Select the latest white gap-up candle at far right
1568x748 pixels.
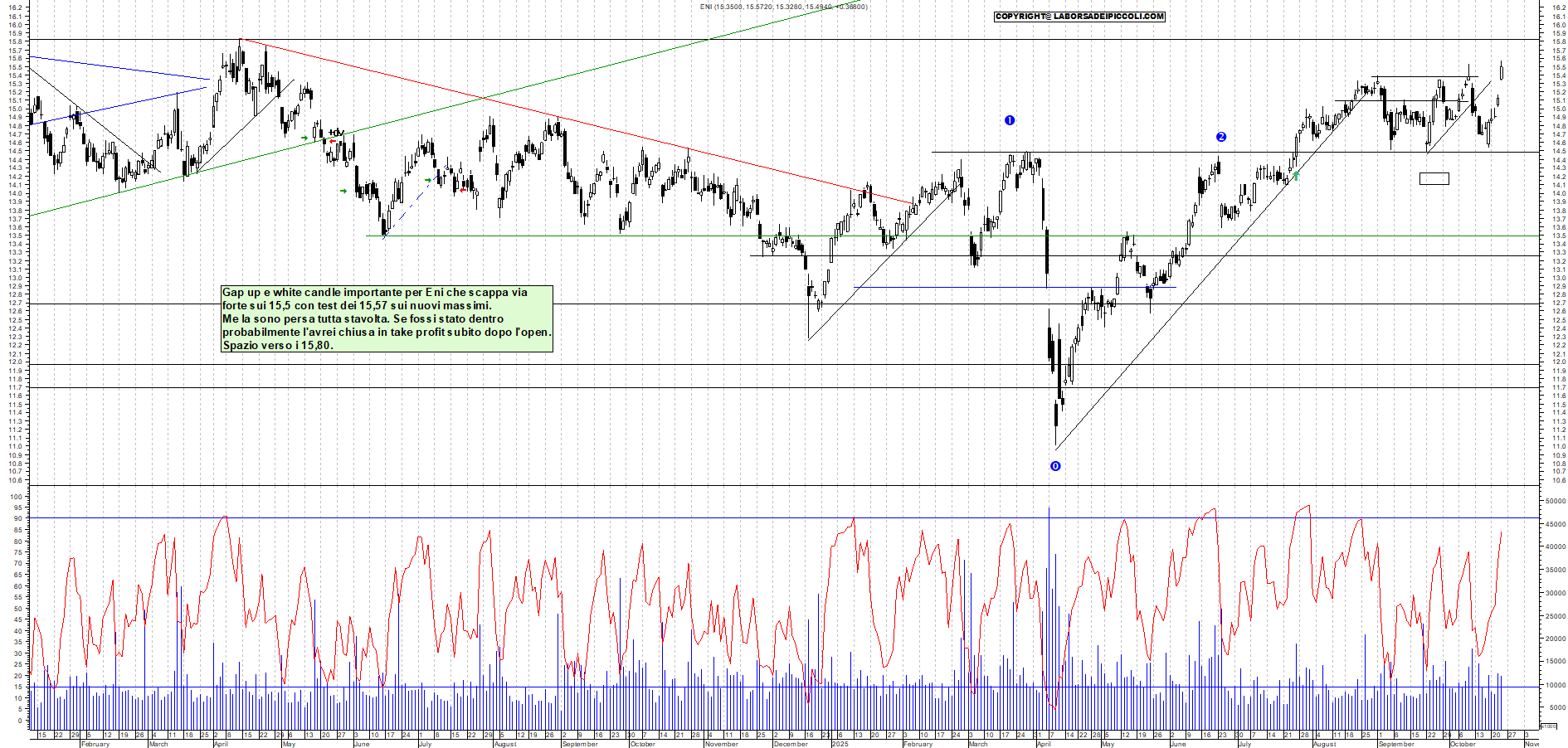[x=1502, y=71]
